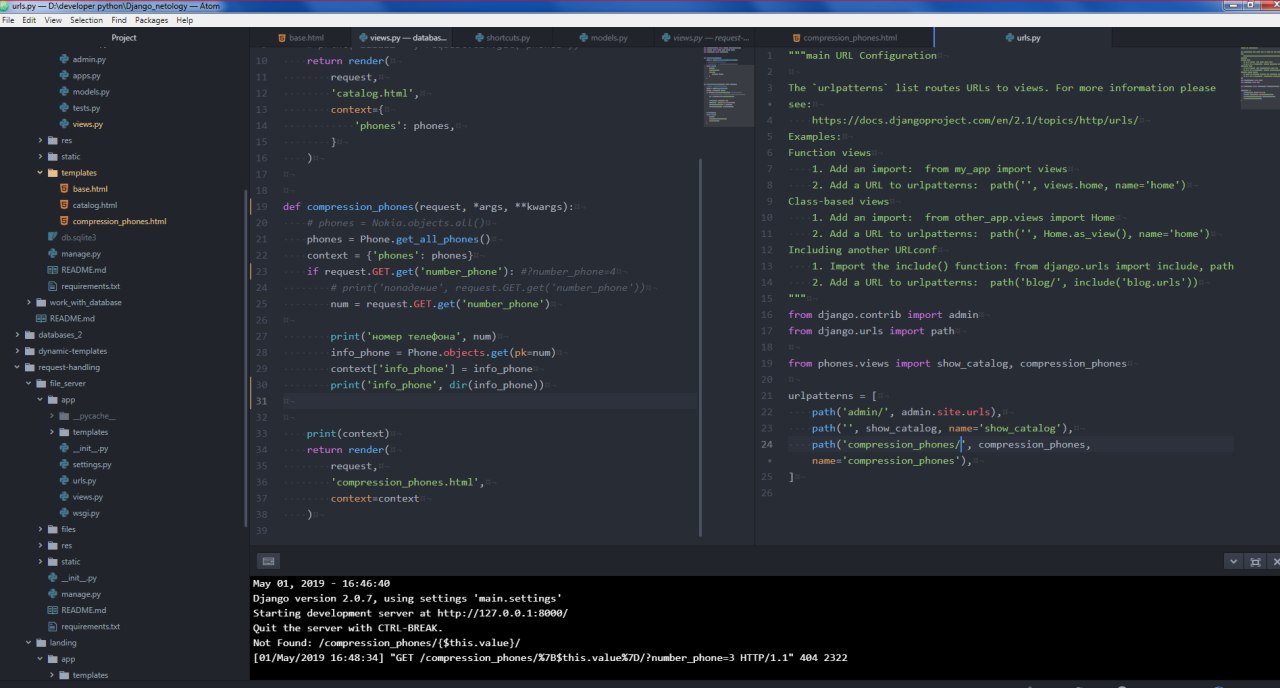Open the first requirements.txt in tree
1280x688 pixels.
[x=90, y=286]
